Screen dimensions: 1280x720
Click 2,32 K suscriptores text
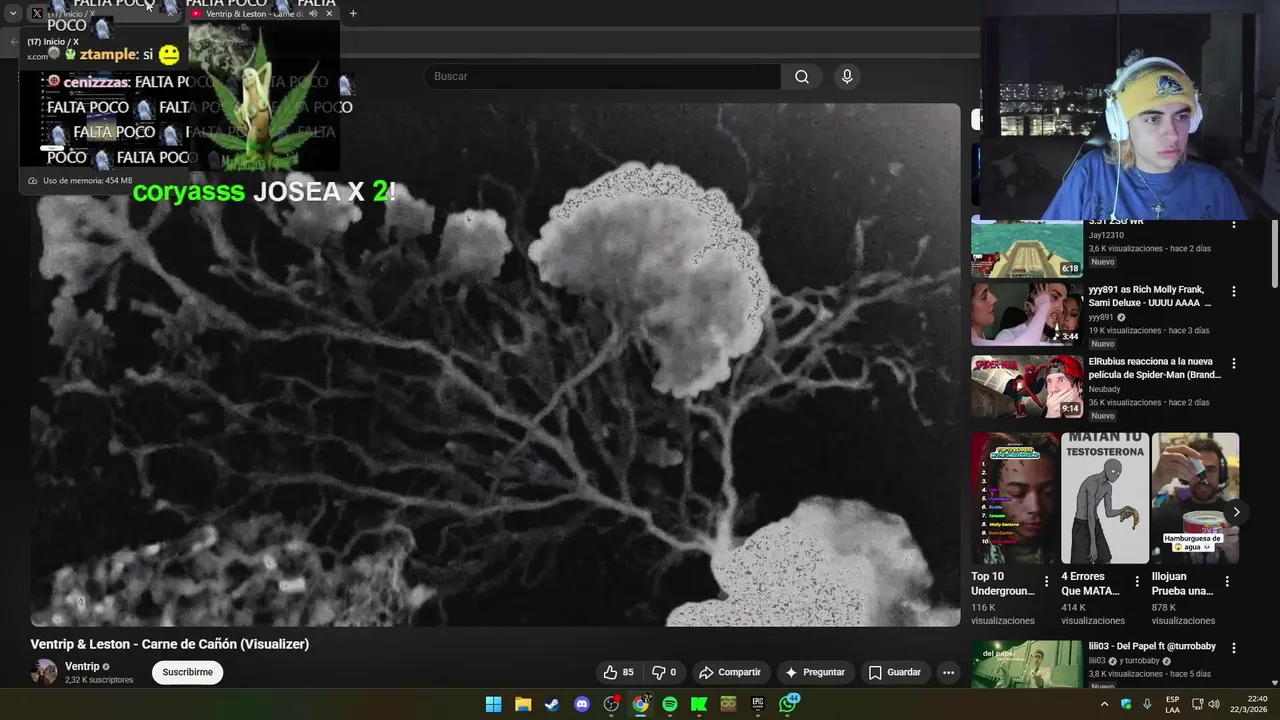(99, 680)
